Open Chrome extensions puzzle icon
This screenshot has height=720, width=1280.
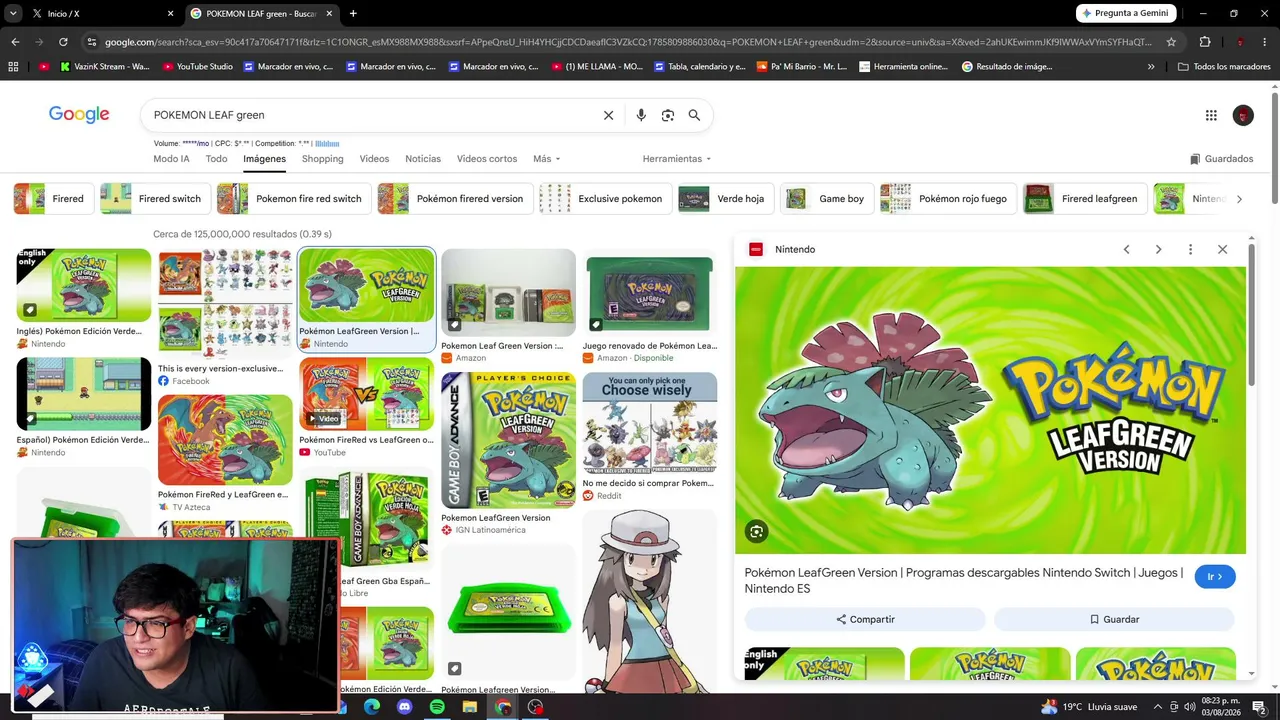pos(1205,42)
